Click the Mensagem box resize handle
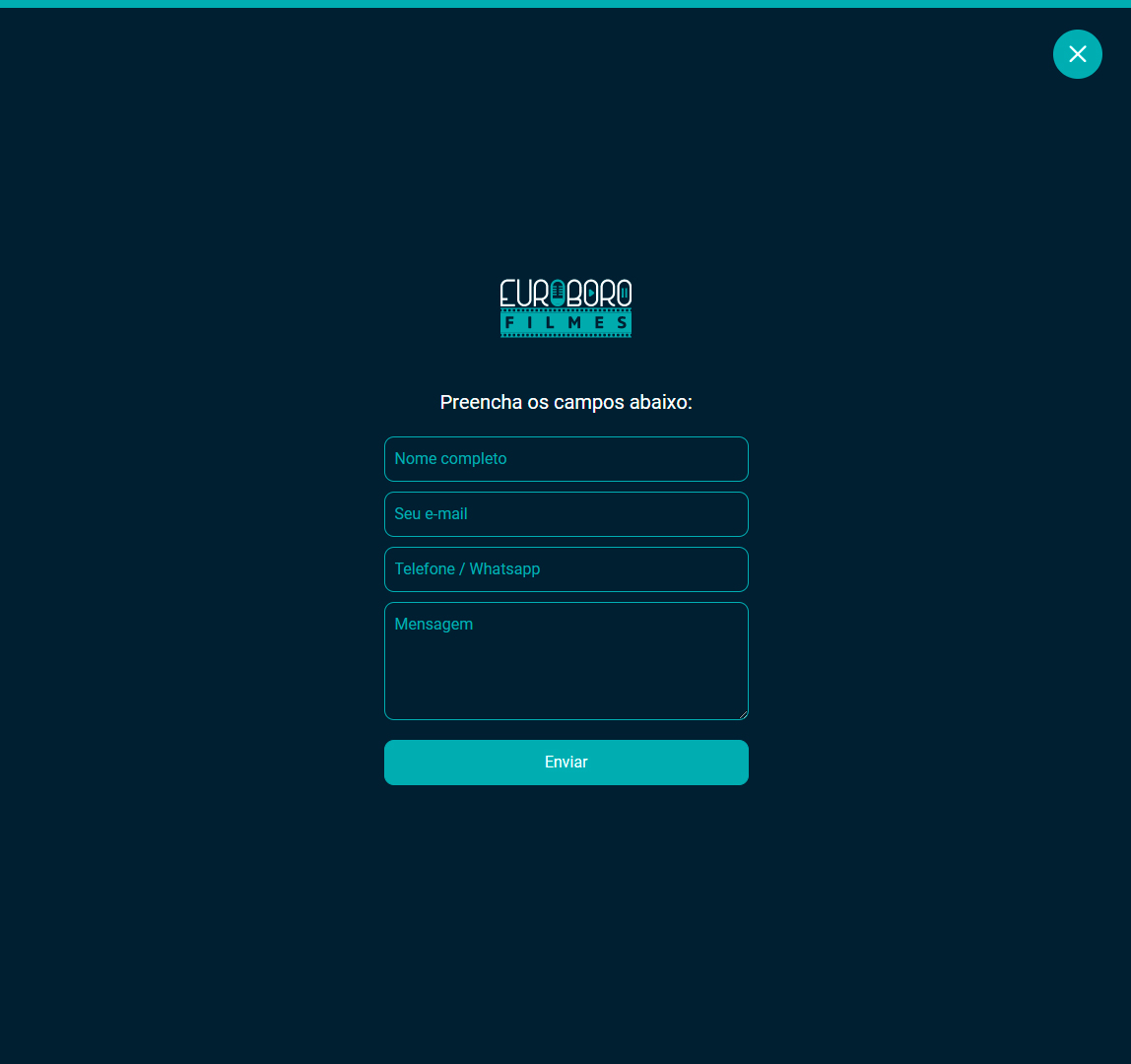 pos(743,714)
